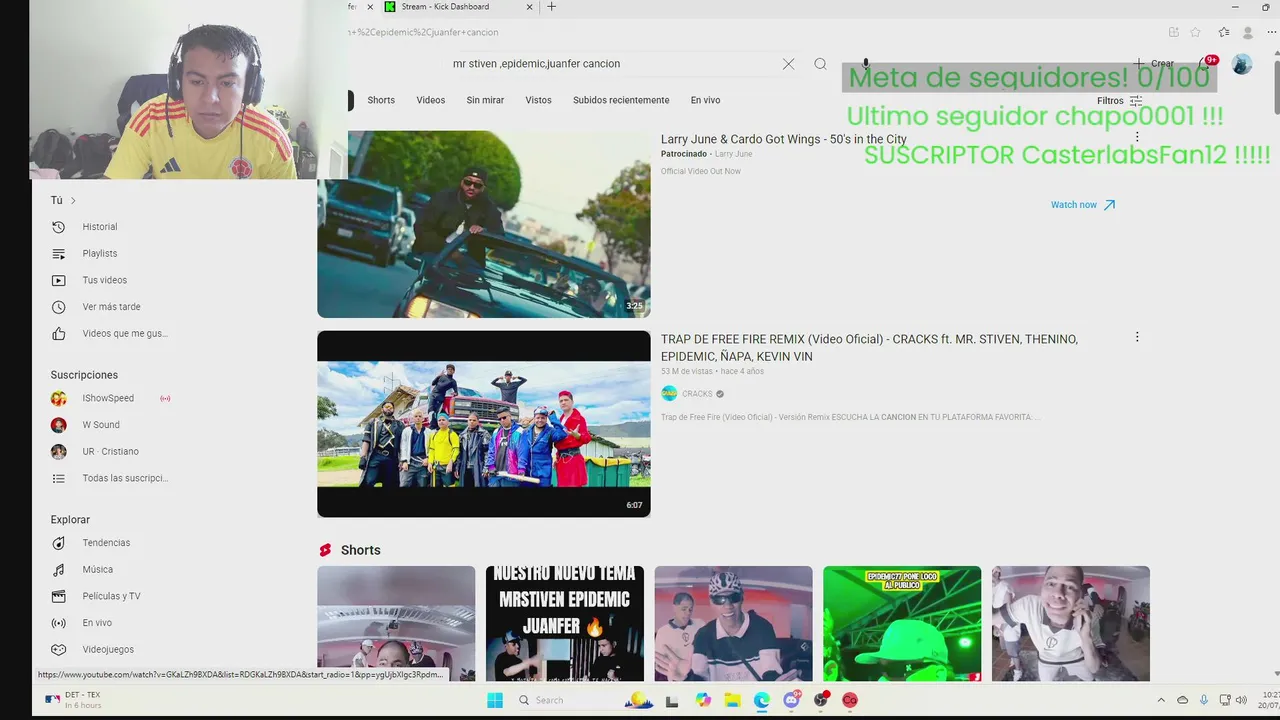Image resolution: width=1280 pixels, height=720 pixels.
Task: Open the new browser tab plus button
Action: coord(551,7)
